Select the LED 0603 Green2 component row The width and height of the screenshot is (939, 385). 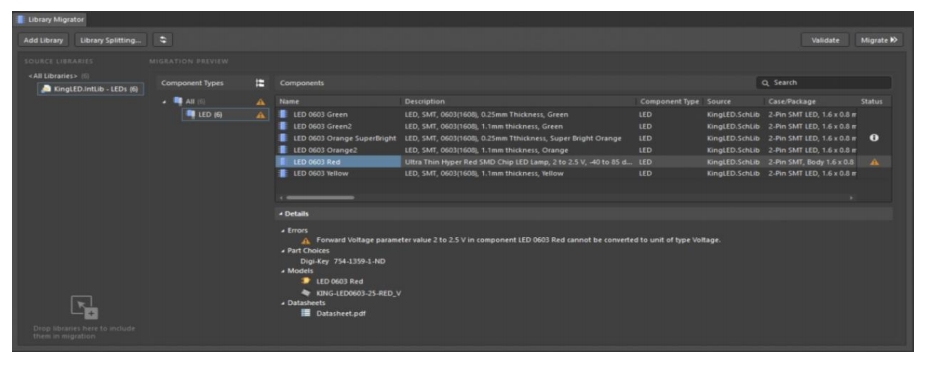click(x=583, y=126)
